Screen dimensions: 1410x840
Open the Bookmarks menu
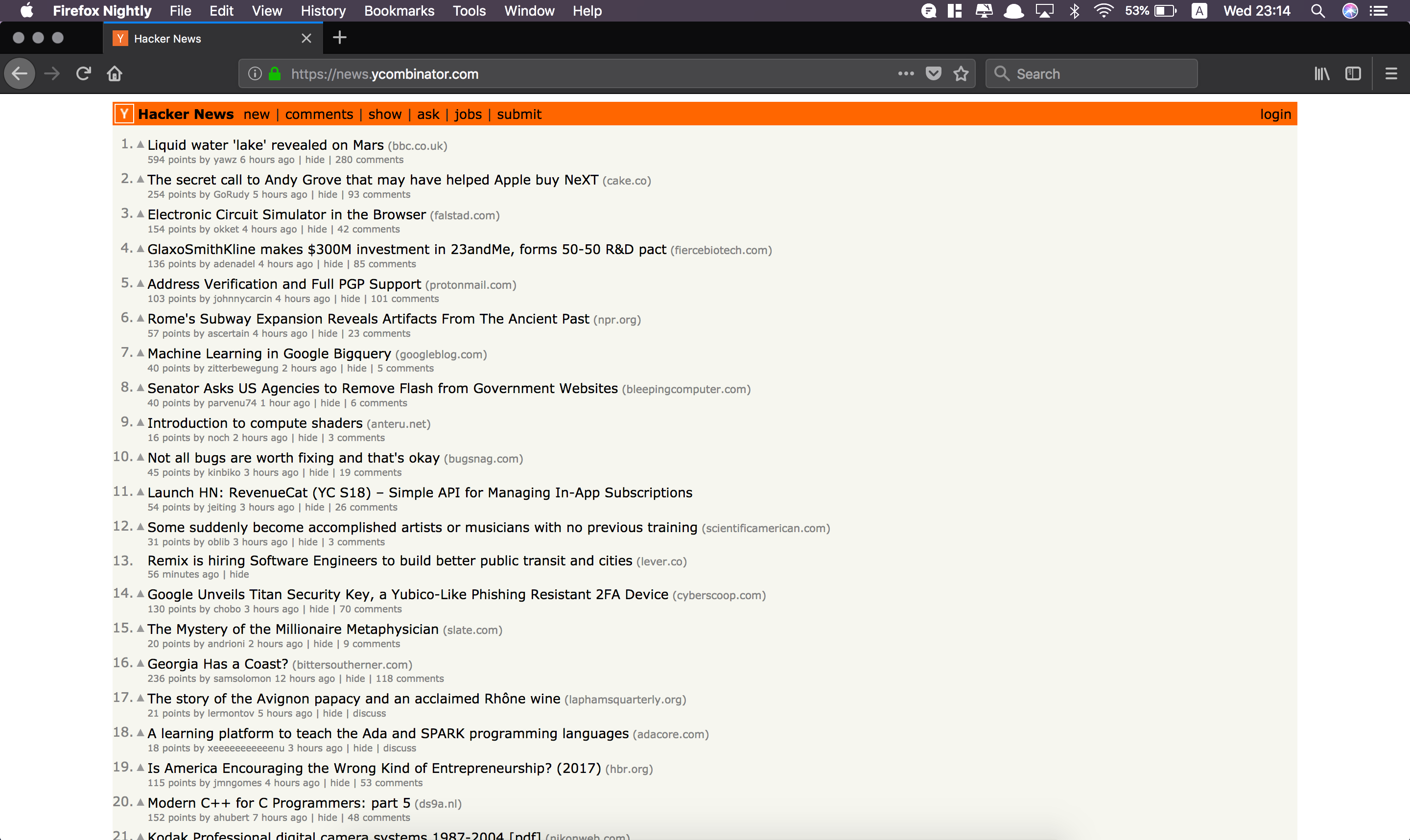(x=399, y=11)
